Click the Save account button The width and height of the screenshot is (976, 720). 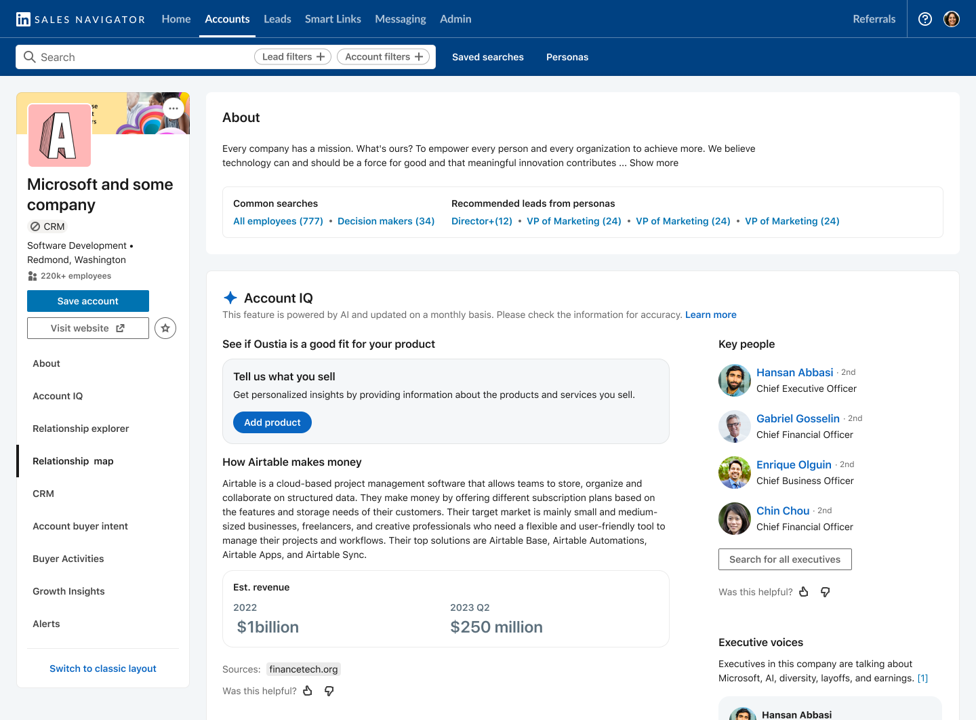click(88, 301)
